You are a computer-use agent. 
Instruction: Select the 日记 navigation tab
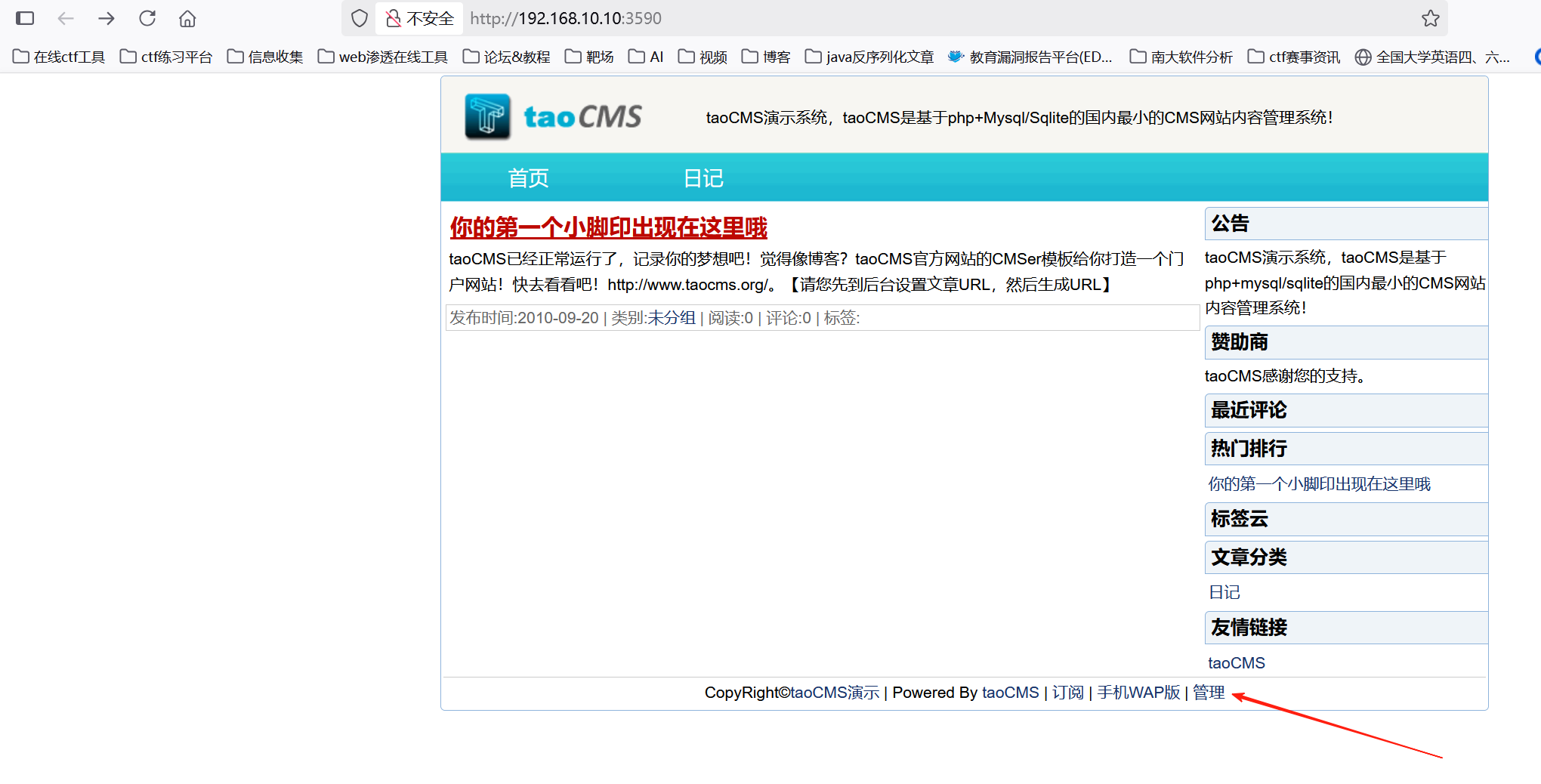(x=703, y=178)
